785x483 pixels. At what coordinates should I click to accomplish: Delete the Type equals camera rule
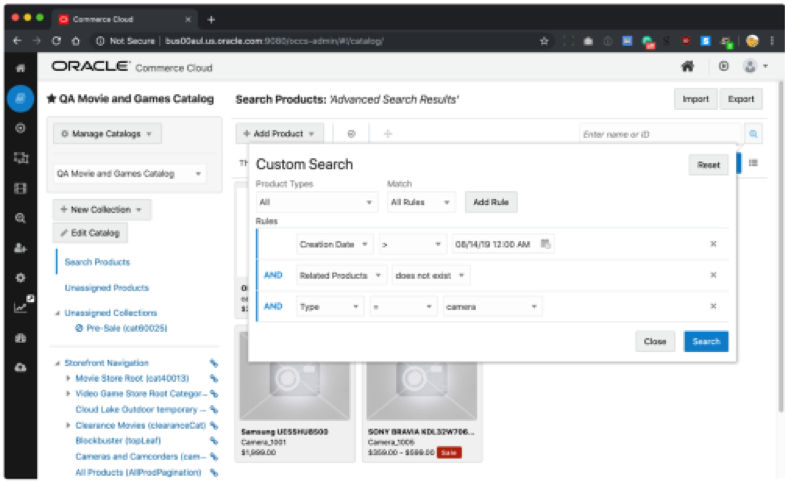(713, 307)
